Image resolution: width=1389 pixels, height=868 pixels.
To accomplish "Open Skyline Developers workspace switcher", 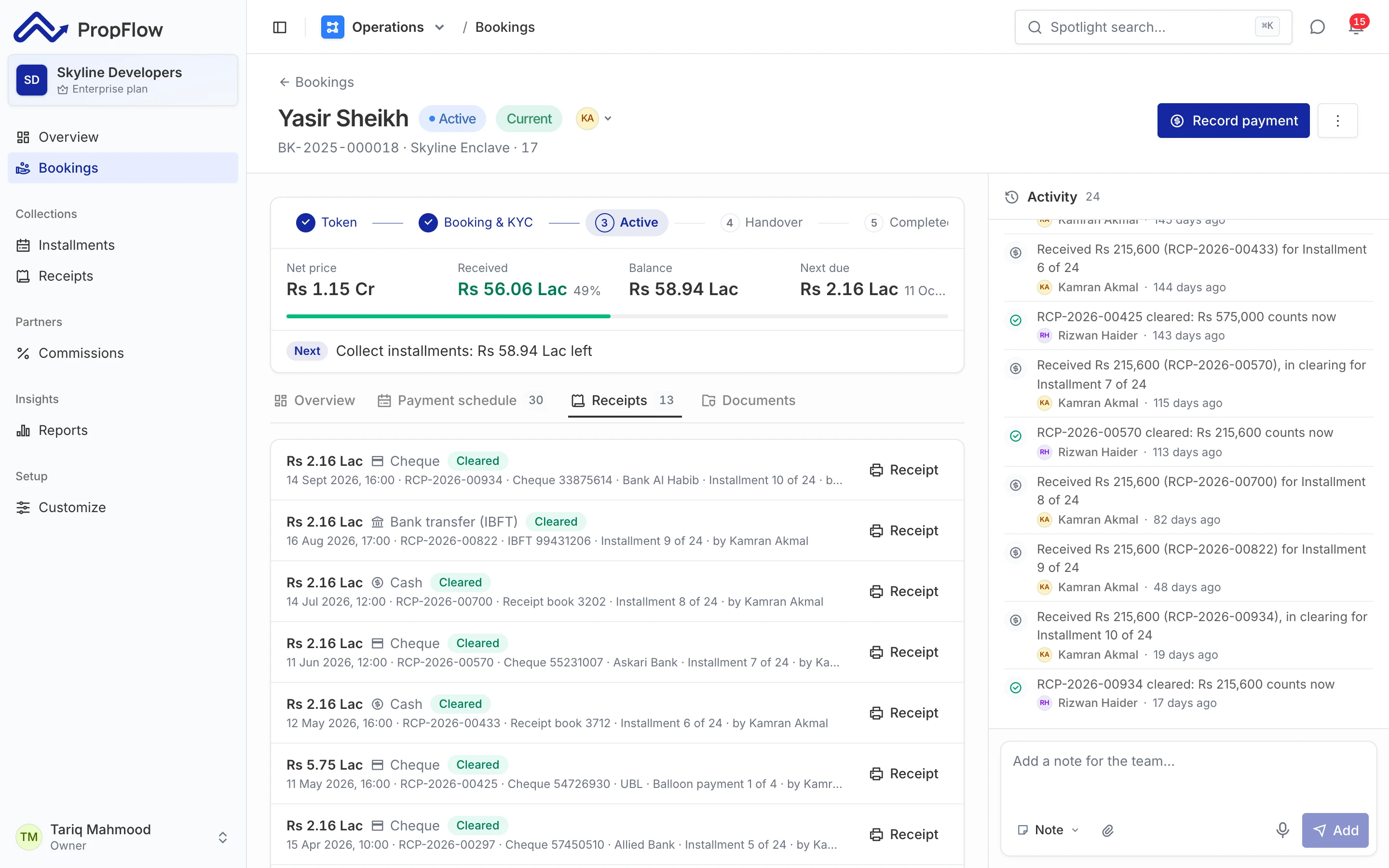I will [123, 80].
